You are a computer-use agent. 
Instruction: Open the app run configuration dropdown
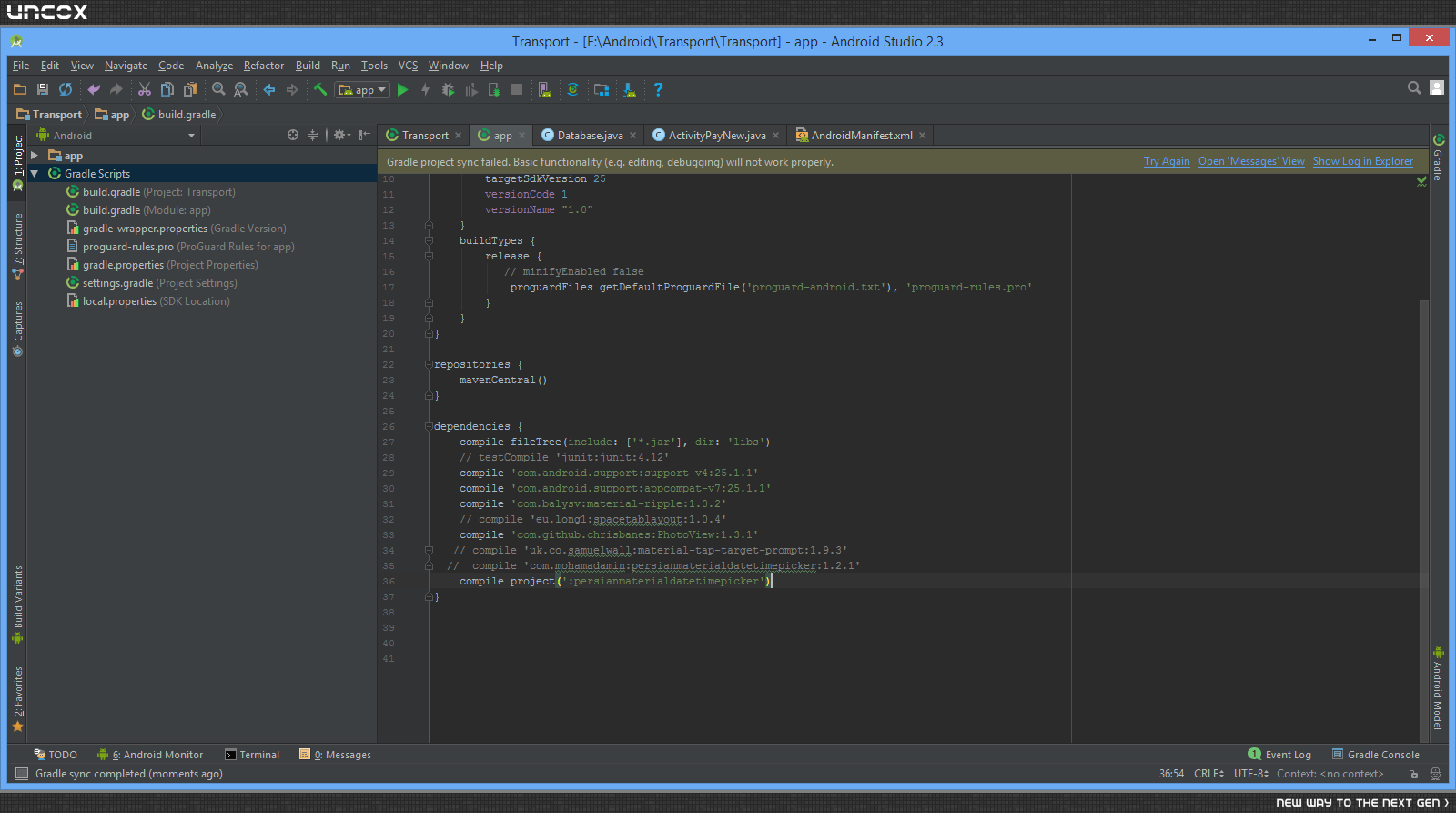click(362, 89)
